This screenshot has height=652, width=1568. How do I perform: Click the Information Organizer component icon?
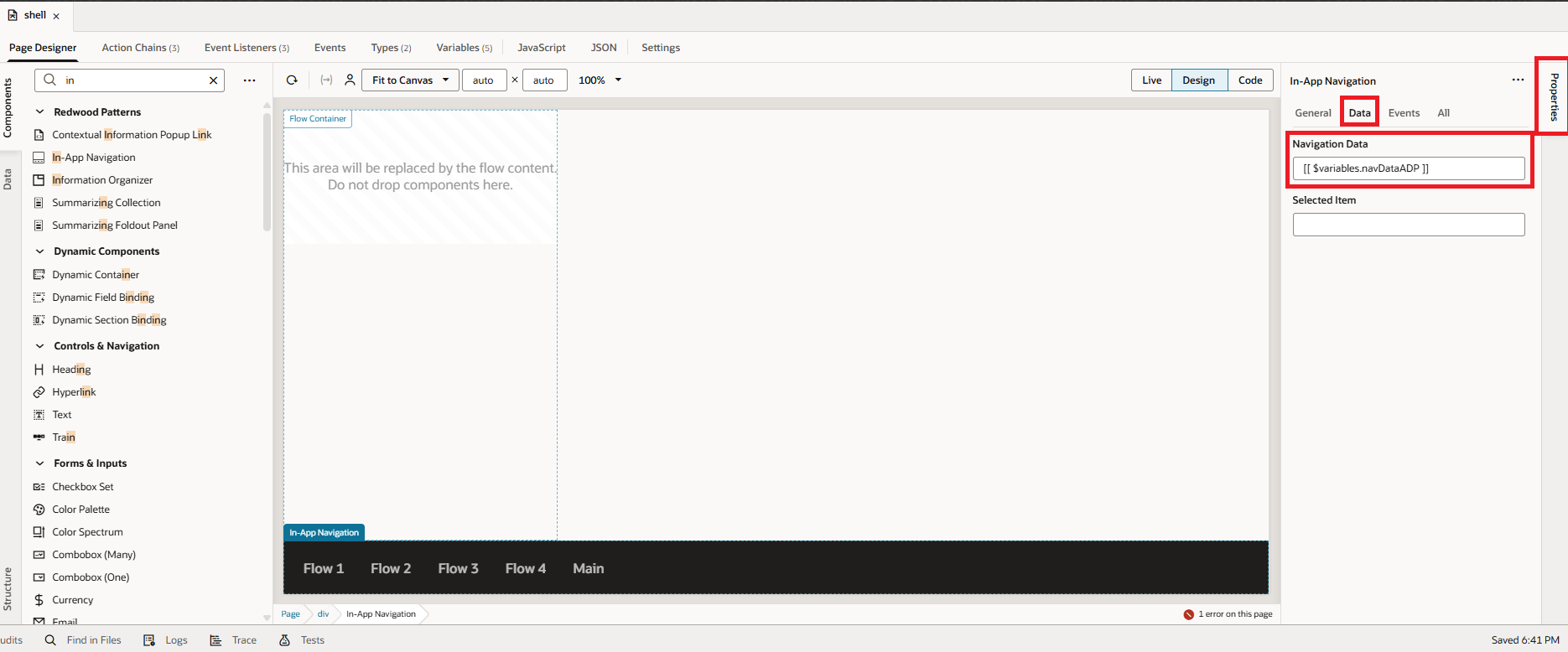tap(39, 180)
